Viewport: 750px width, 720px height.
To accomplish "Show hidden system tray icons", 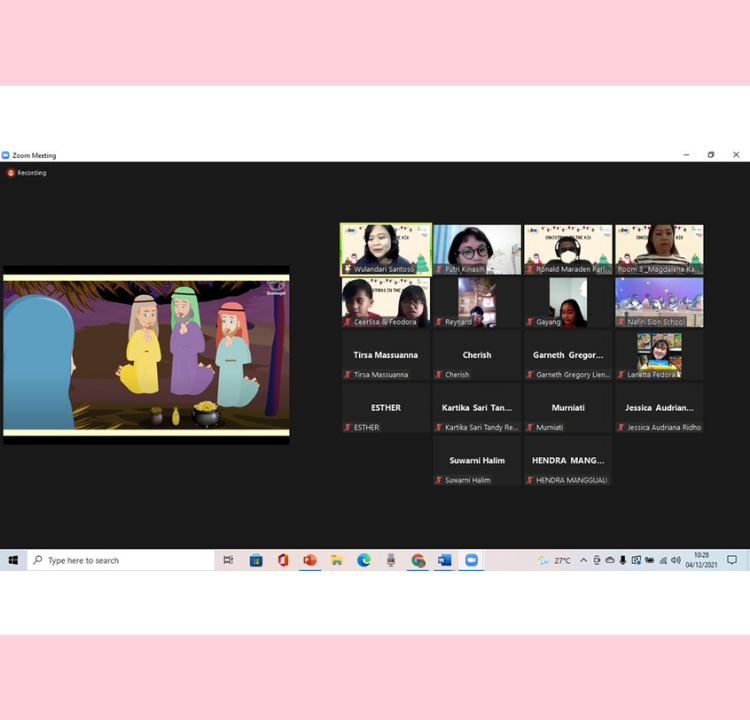I will pyautogui.click(x=584, y=560).
